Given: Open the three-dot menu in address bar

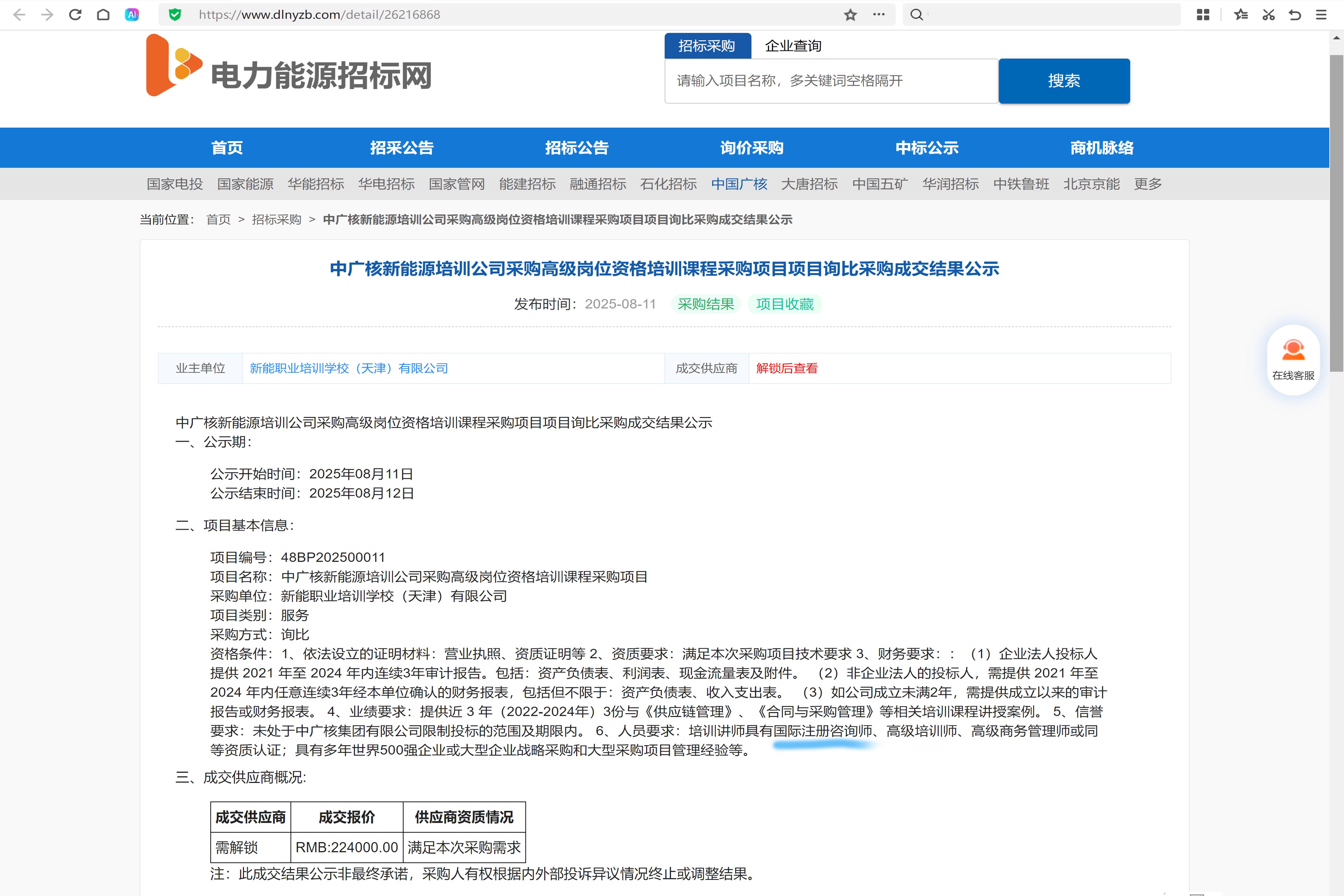Looking at the screenshot, I should [x=879, y=15].
